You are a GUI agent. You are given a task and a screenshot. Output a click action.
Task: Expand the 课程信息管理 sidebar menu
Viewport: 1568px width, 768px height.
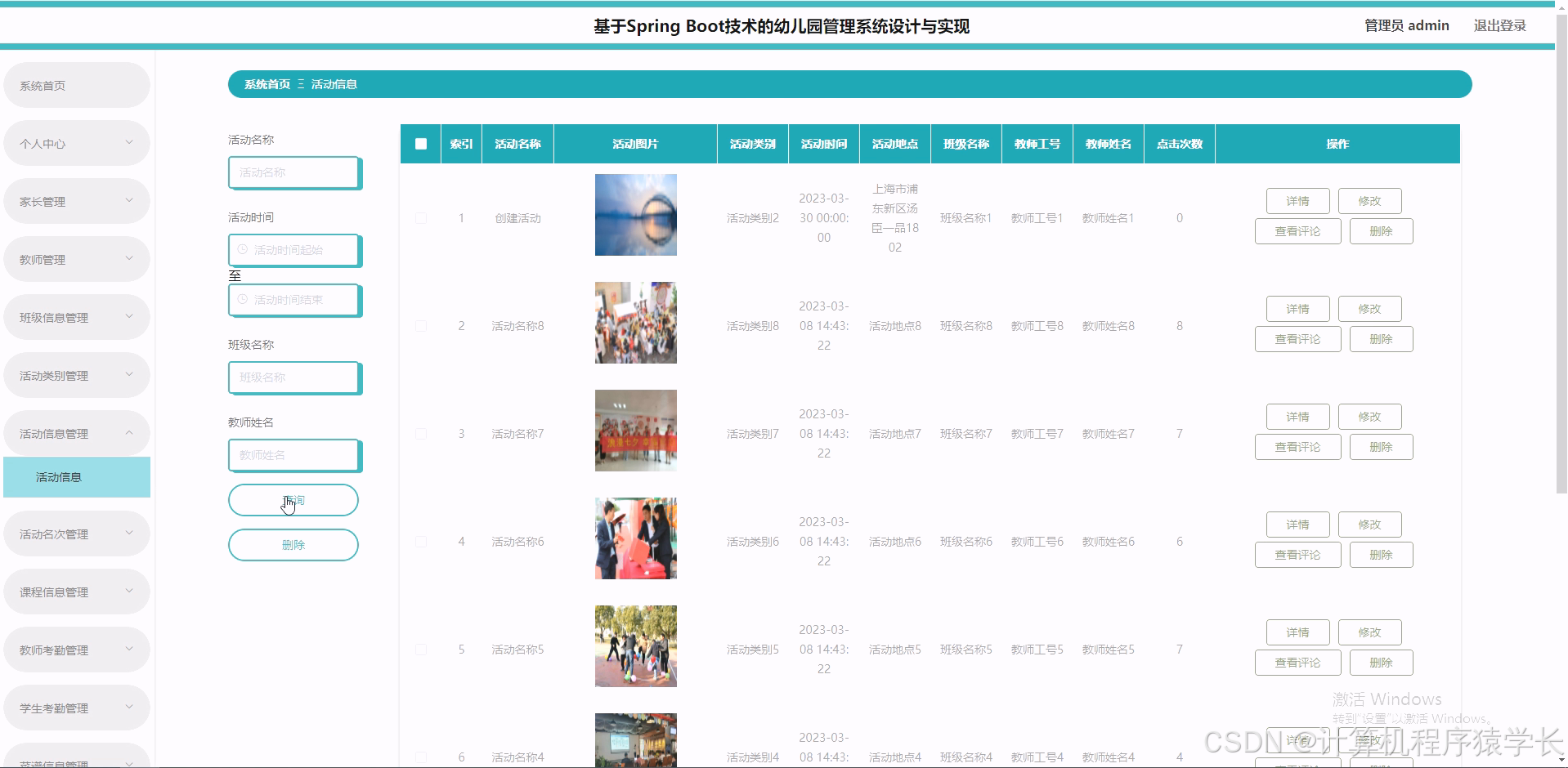(77, 592)
